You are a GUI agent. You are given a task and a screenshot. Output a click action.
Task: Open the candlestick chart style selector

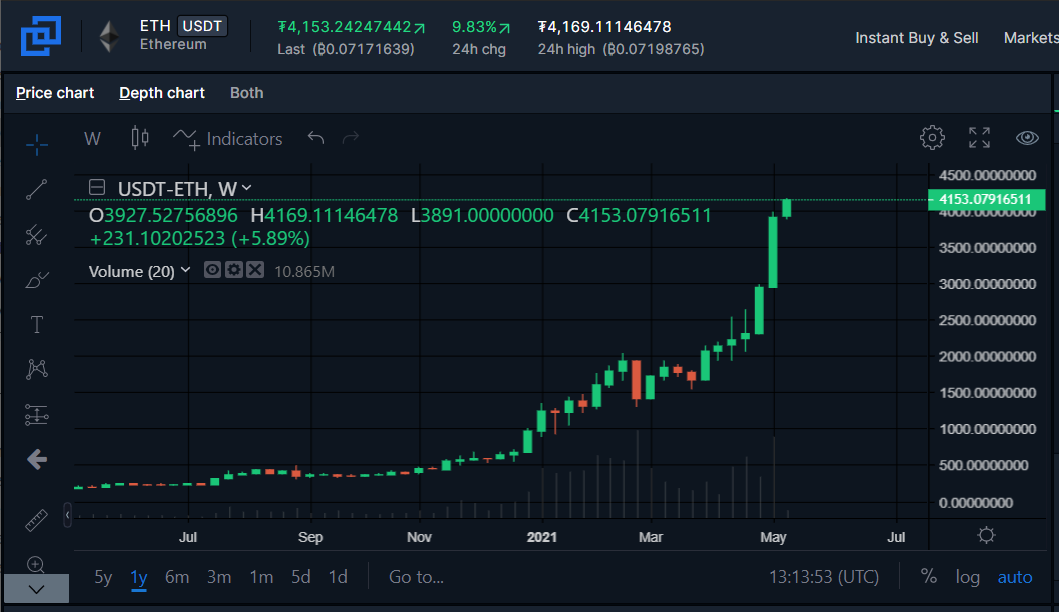point(140,138)
